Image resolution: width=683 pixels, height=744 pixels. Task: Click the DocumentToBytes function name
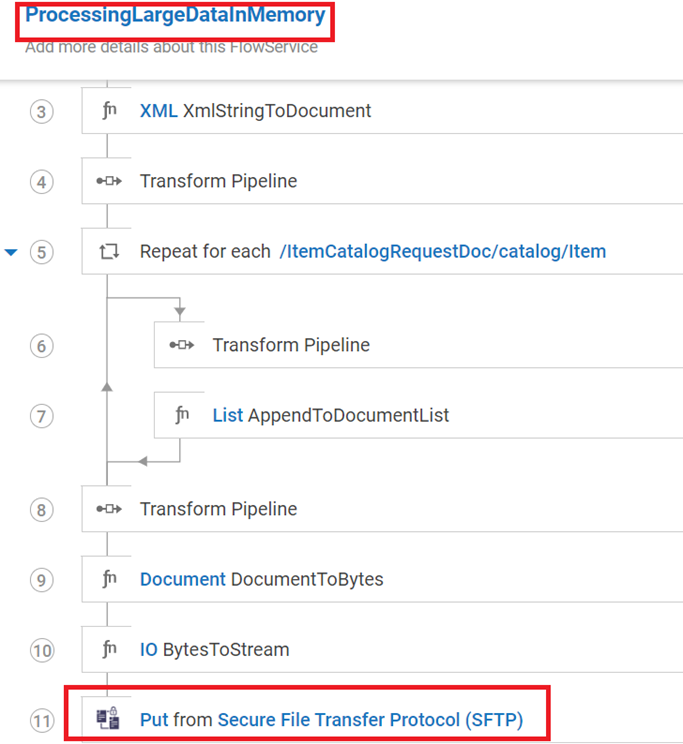click(x=307, y=579)
